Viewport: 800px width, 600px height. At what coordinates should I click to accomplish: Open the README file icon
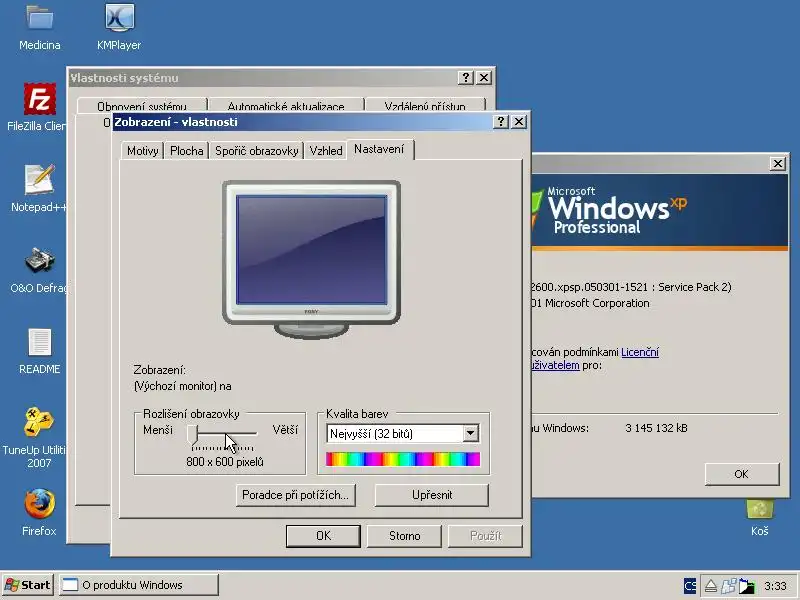(x=40, y=342)
